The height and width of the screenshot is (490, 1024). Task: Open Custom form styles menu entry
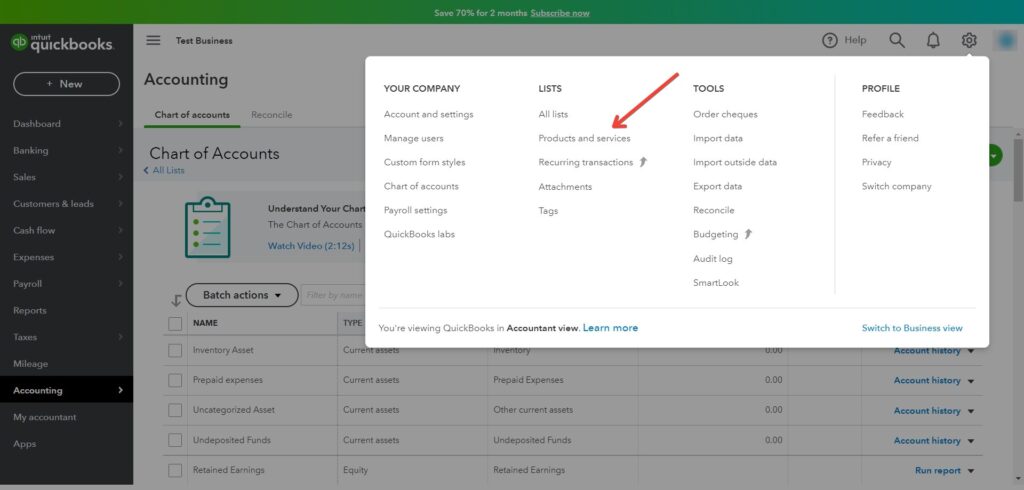pos(424,162)
